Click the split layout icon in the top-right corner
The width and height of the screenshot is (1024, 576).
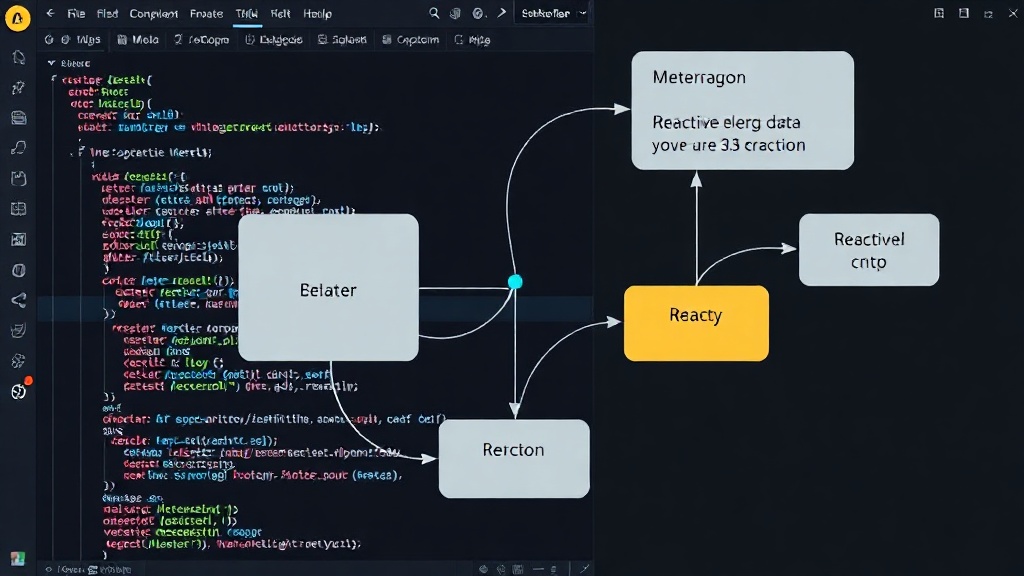(938, 13)
